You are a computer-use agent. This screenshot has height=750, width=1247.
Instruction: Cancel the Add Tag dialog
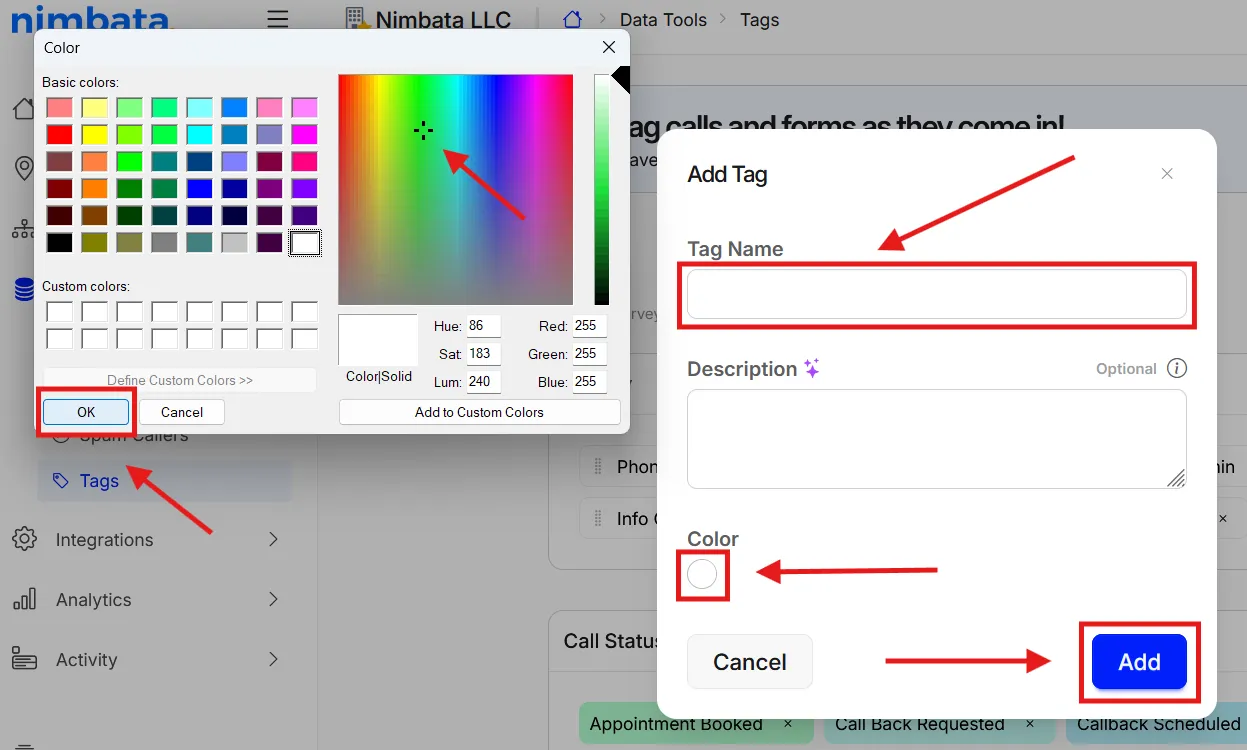pyautogui.click(x=750, y=661)
